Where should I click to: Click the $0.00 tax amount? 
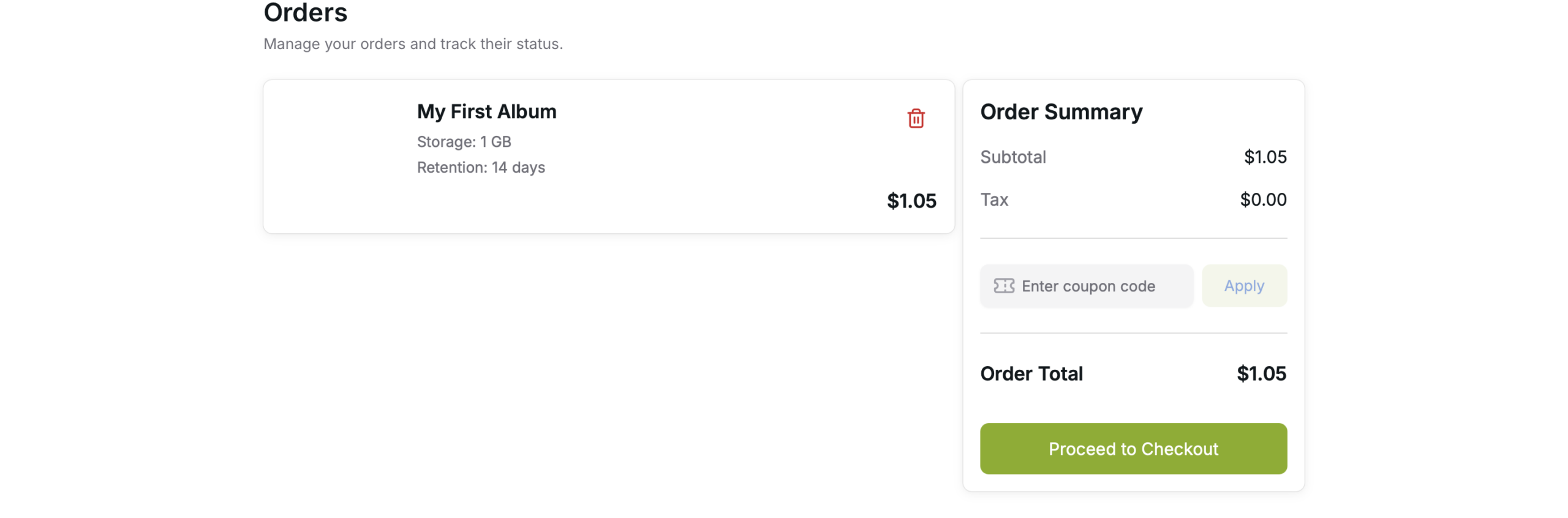pyautogui.click(x=1262, y=200)
